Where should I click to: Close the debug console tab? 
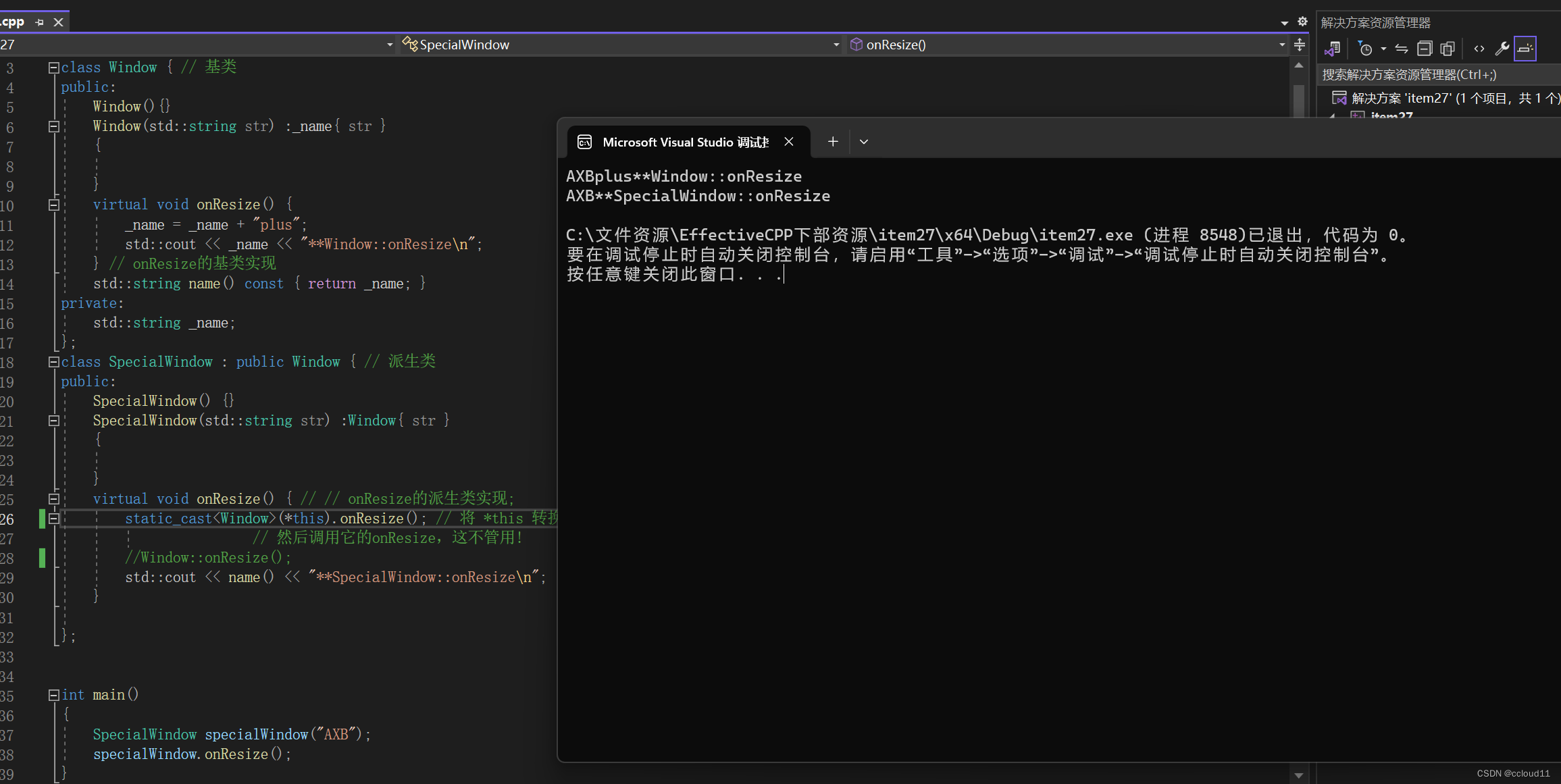point(788,142)
